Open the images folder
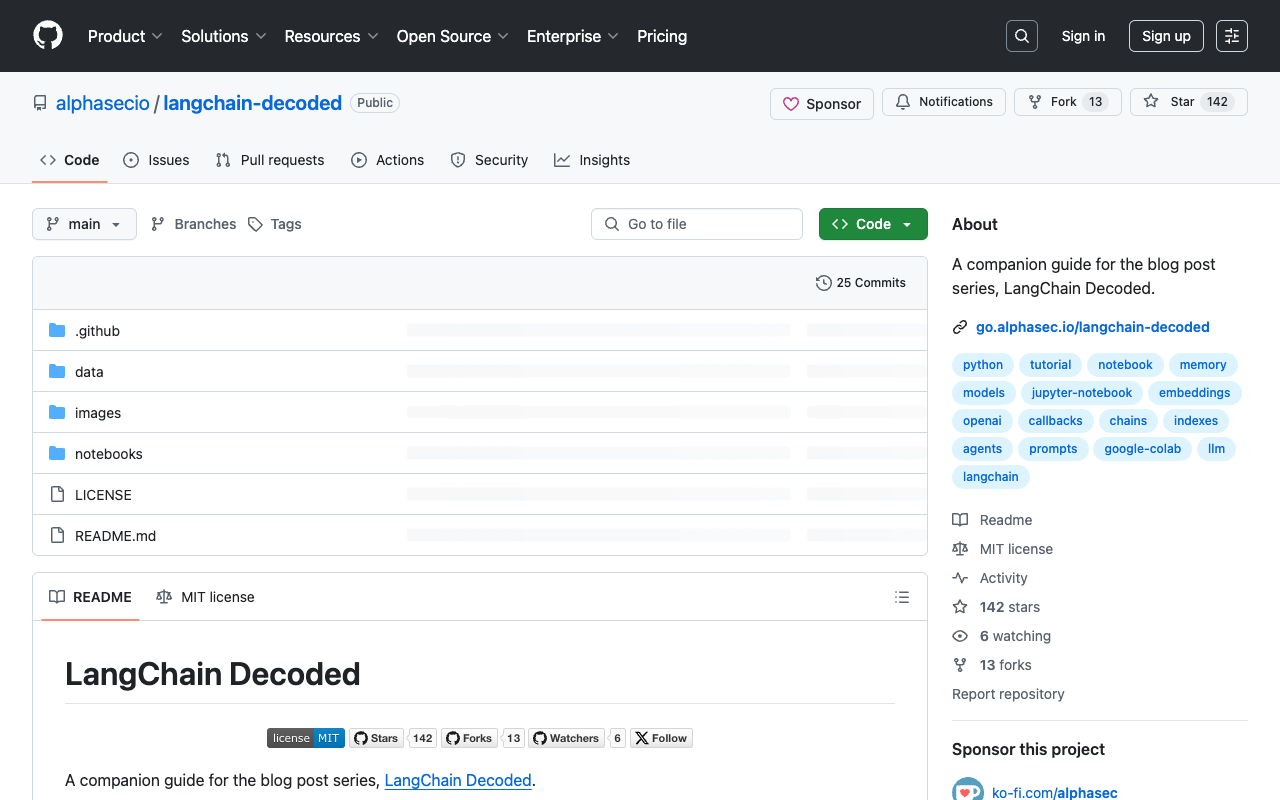The width and height of the screenshot is (1280, 800). tap(98, 413)
